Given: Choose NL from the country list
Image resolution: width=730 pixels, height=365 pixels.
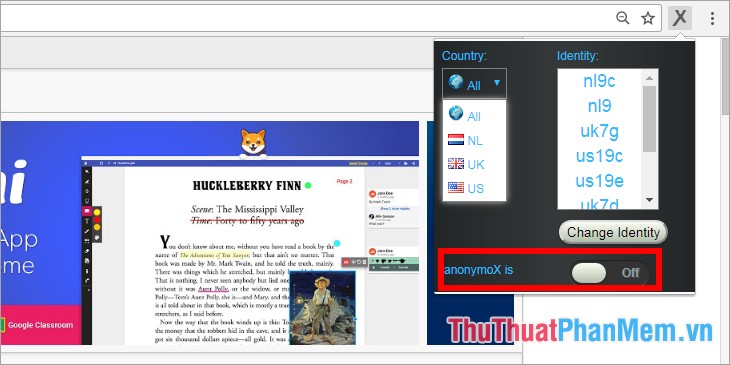Looking at the screenshot, I should tap(474, 140).
